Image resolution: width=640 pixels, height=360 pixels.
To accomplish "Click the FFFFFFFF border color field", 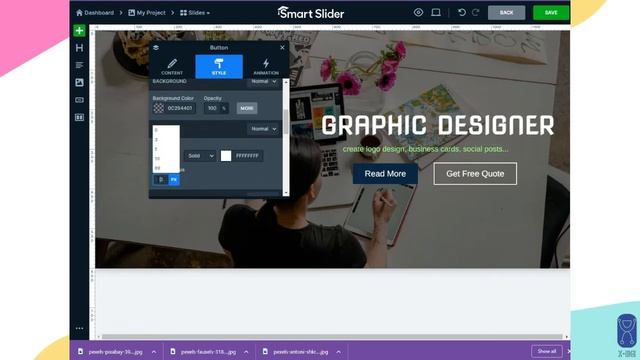I will [x=247, y=156].
